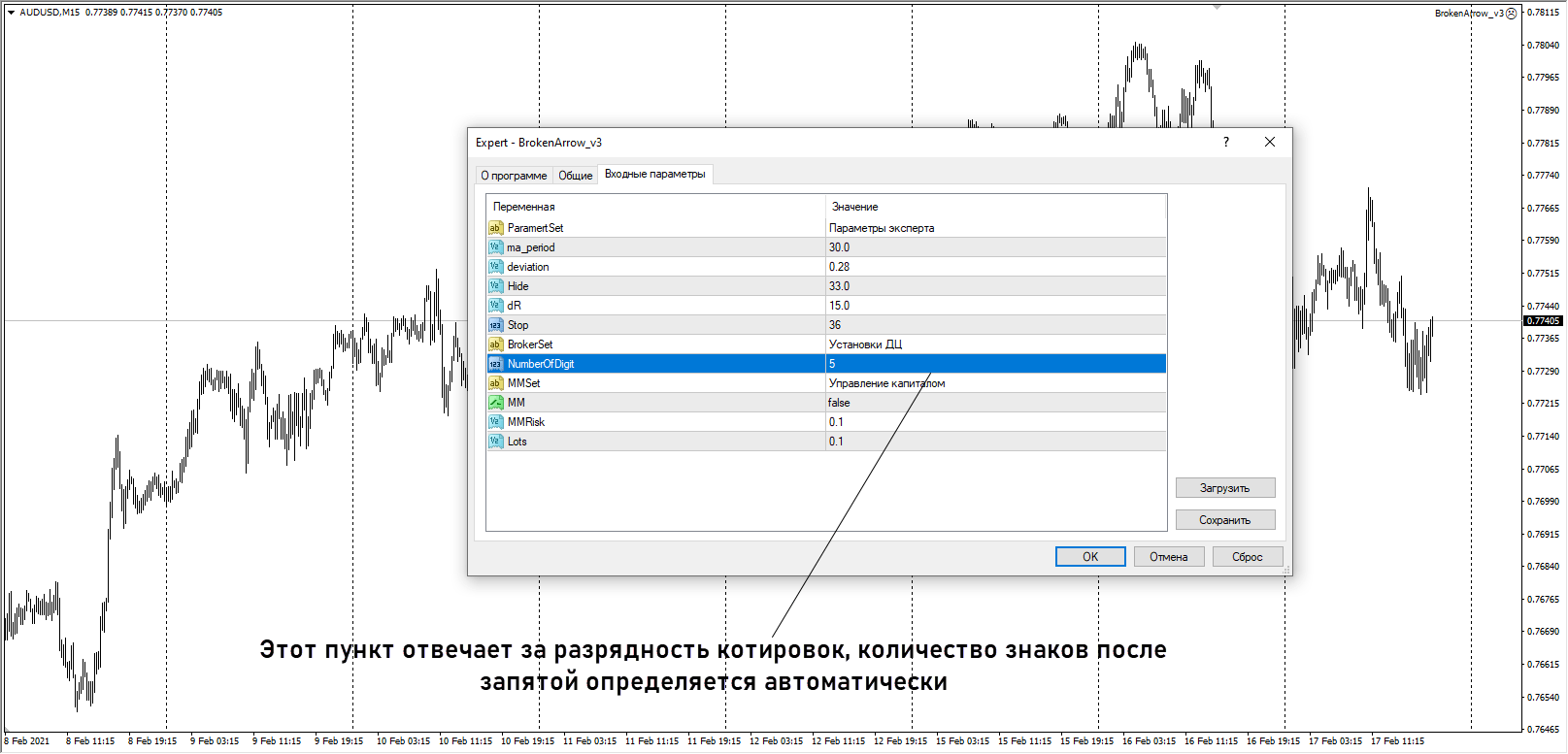Click Загрузить to load parameters
The width and height of the screenshot is (1568, 754).
1224,488
